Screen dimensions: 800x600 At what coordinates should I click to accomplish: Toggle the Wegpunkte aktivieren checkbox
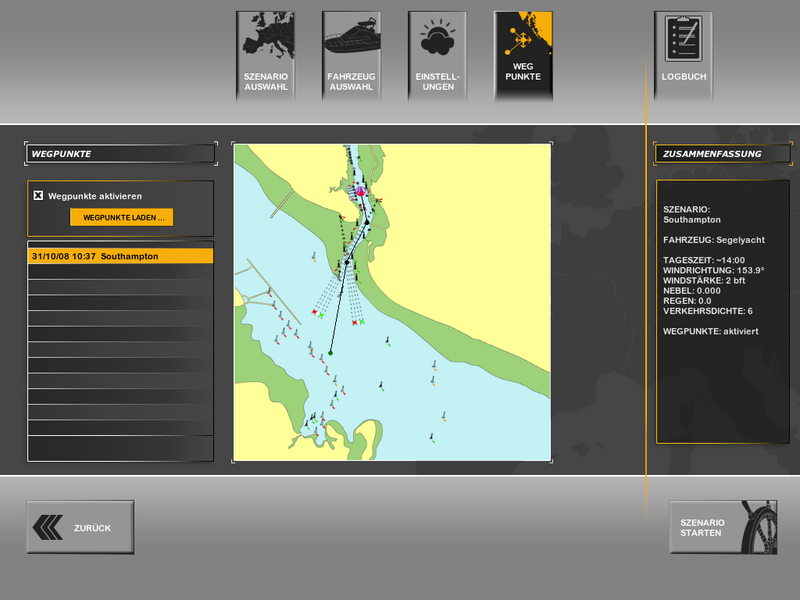tap(38, 196)
